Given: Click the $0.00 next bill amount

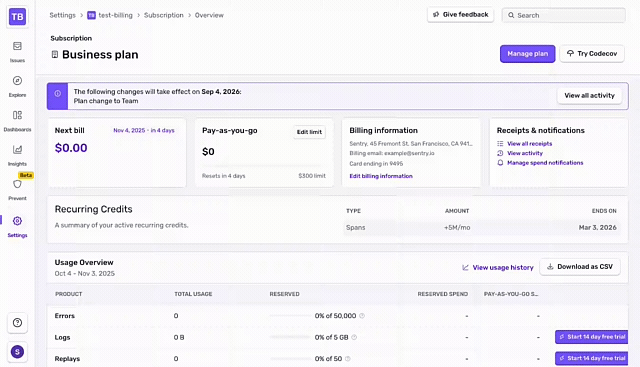Looking at the screenshot, I should [71, 148].
